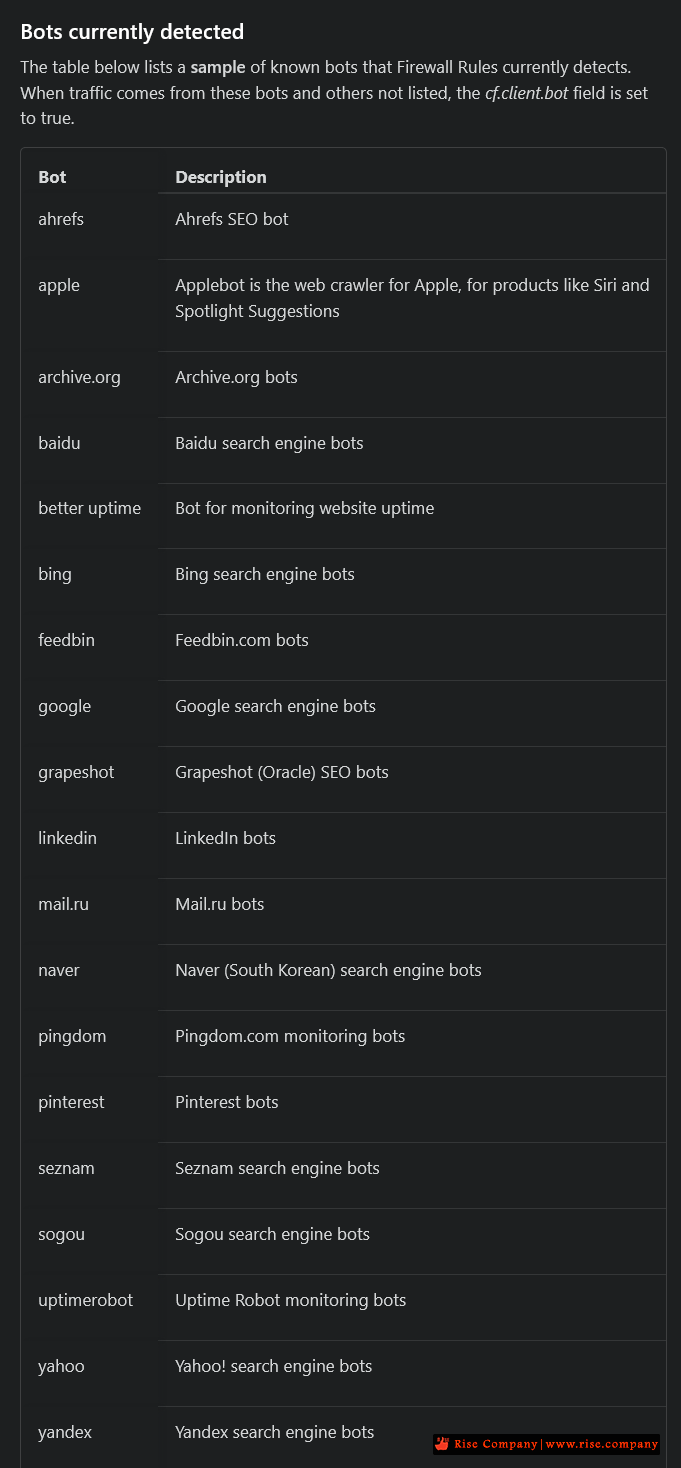Select Google search engine bots description
681x1468 pixels.
(x=276, y=706)
